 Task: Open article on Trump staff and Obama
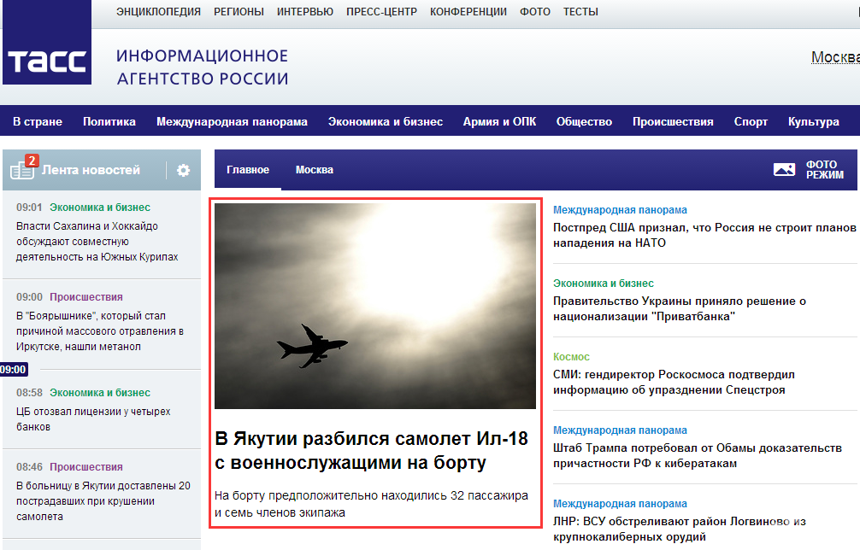[x=697, y=456]
